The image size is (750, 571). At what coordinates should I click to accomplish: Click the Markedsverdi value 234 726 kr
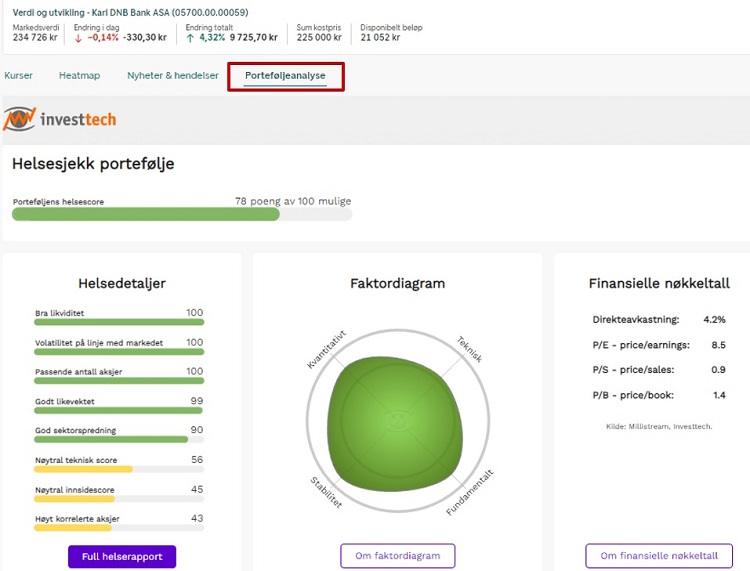click(35, 37)
